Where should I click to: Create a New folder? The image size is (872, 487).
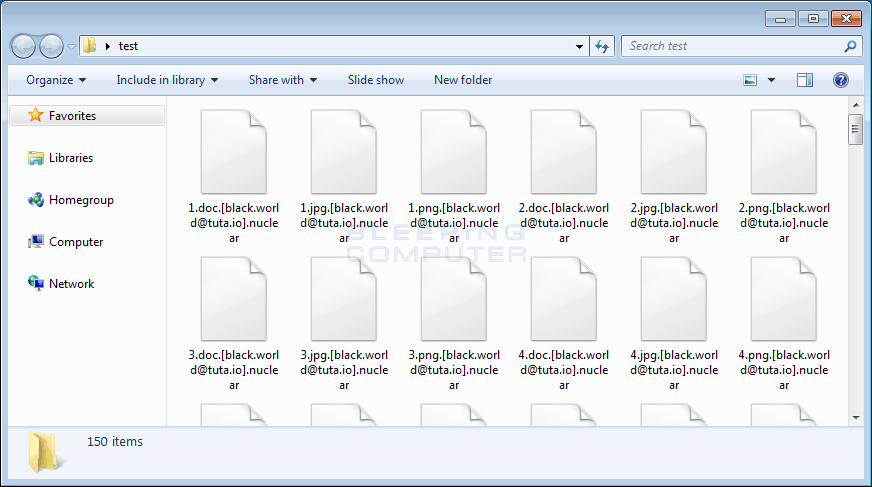click(463, 80)
